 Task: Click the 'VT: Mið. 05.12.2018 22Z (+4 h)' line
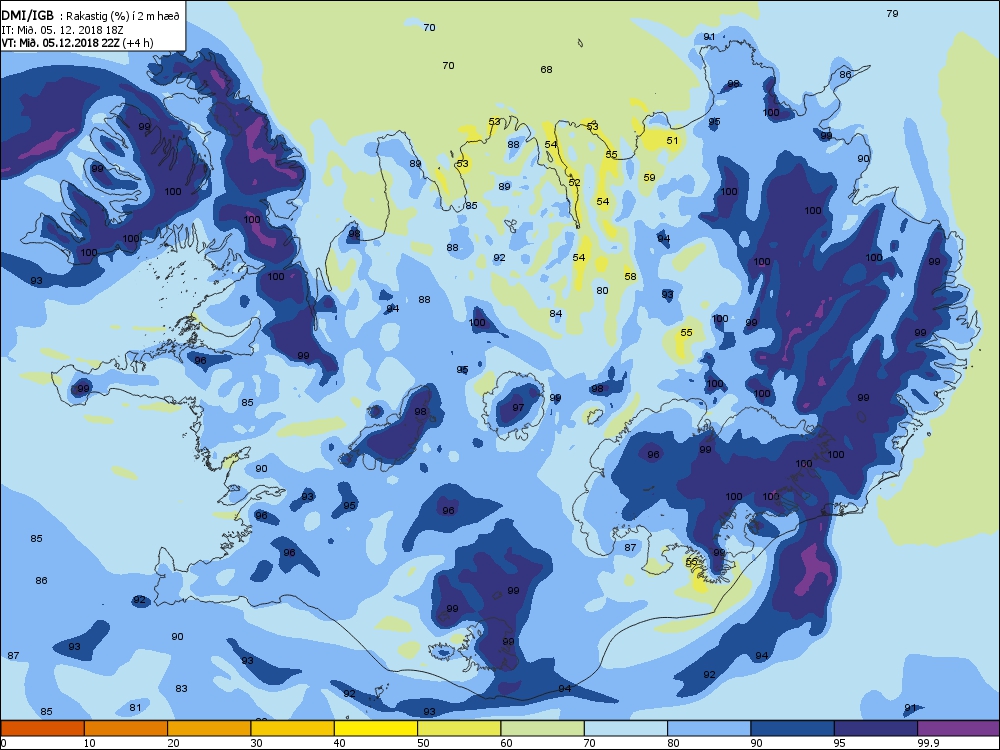click(77, 43)
